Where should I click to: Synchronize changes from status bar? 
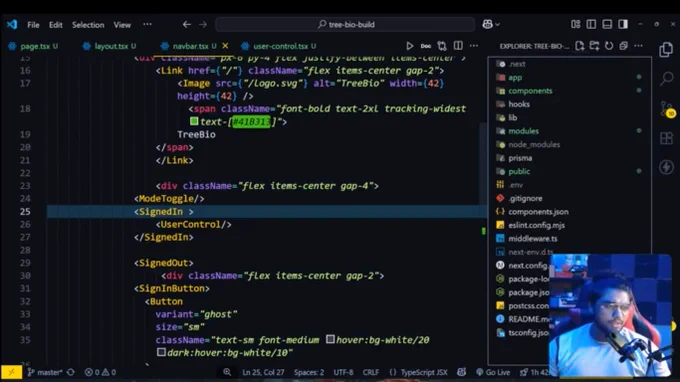coord(71,372)
